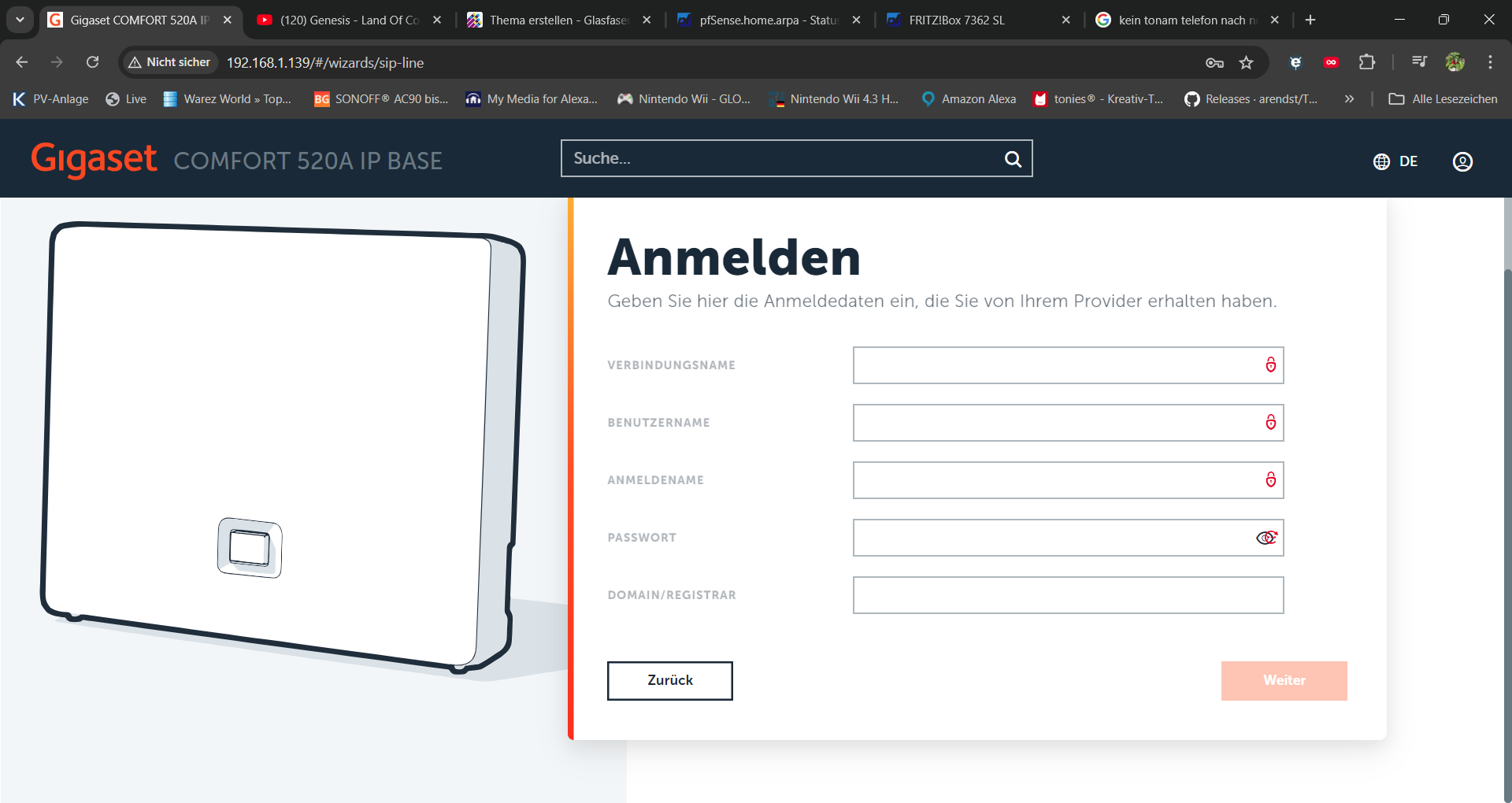The image size is (1512, 803).
Task: Close the Genesis YouTube tab
Action: [x=437, y=20]
